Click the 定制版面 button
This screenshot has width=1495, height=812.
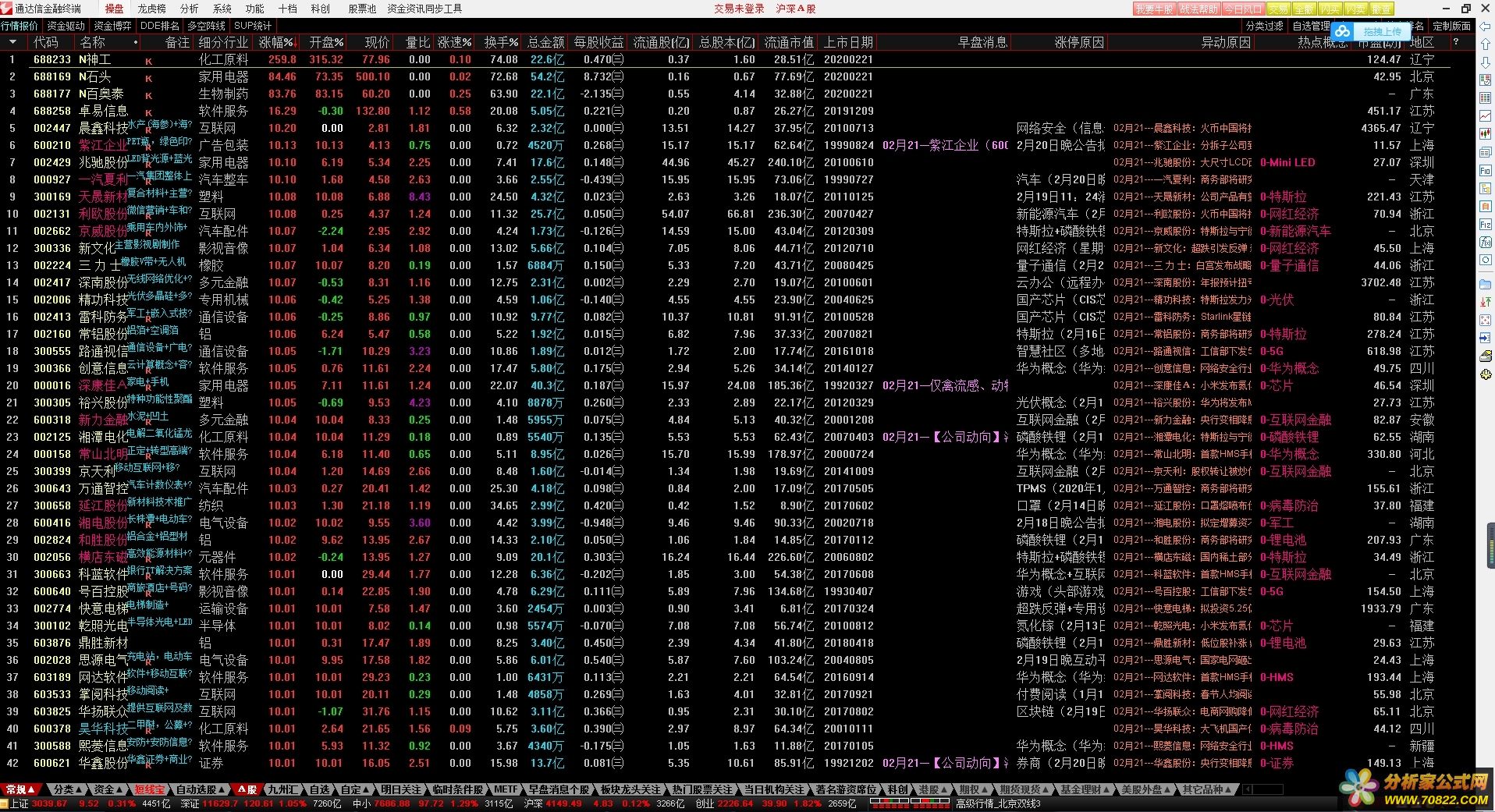(1452, 26)
